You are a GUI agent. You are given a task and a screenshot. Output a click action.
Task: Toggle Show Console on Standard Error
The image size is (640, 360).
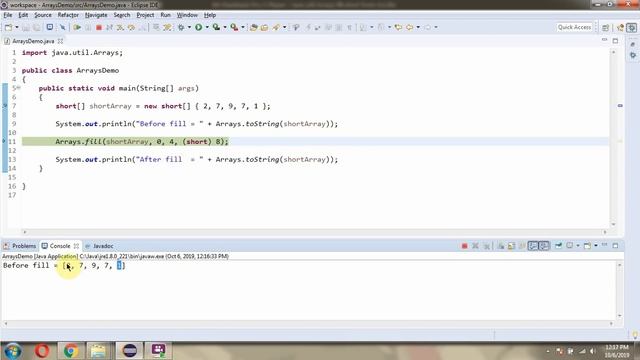544,246
